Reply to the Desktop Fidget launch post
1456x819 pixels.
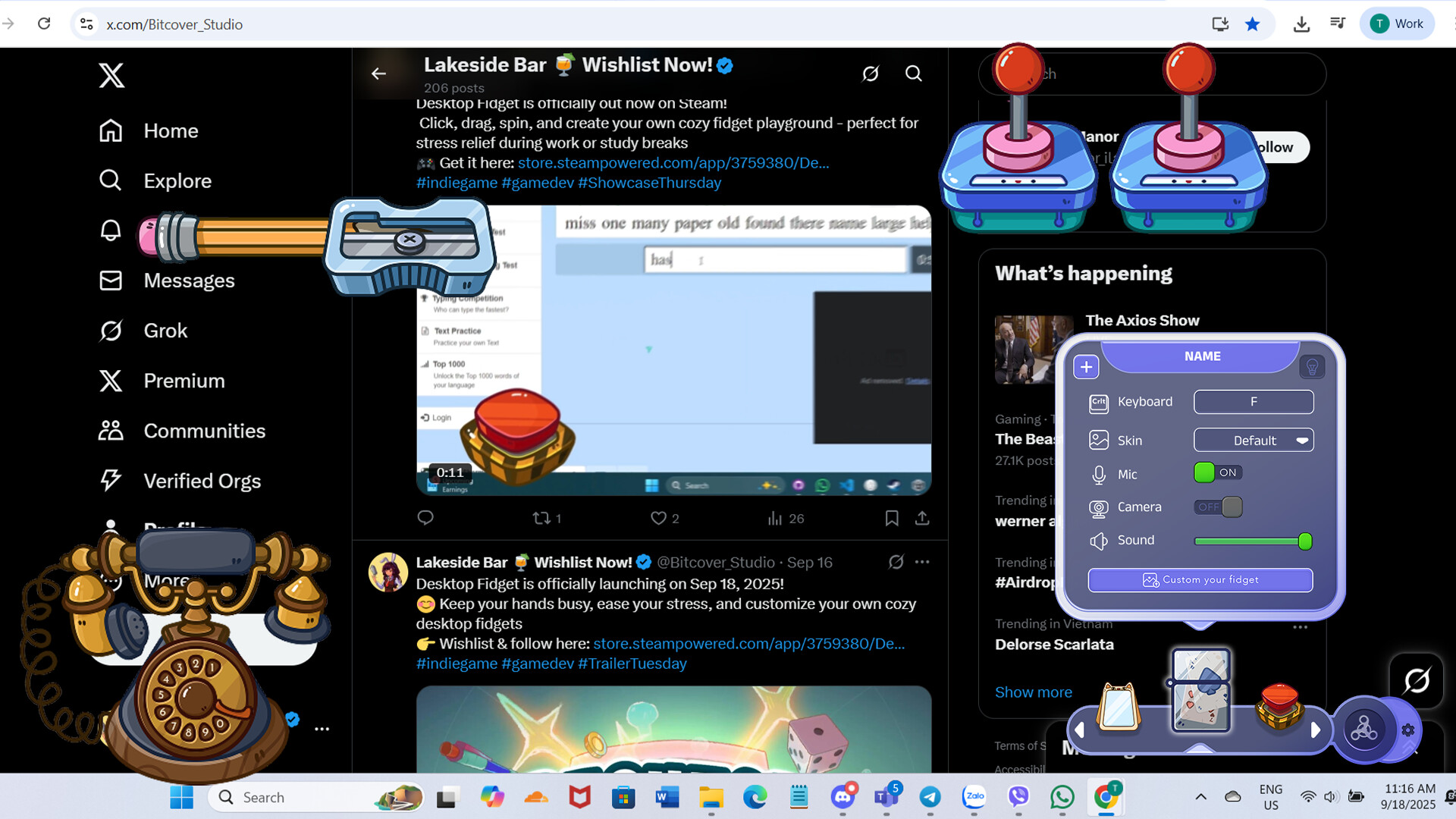(x=425, y=518)
